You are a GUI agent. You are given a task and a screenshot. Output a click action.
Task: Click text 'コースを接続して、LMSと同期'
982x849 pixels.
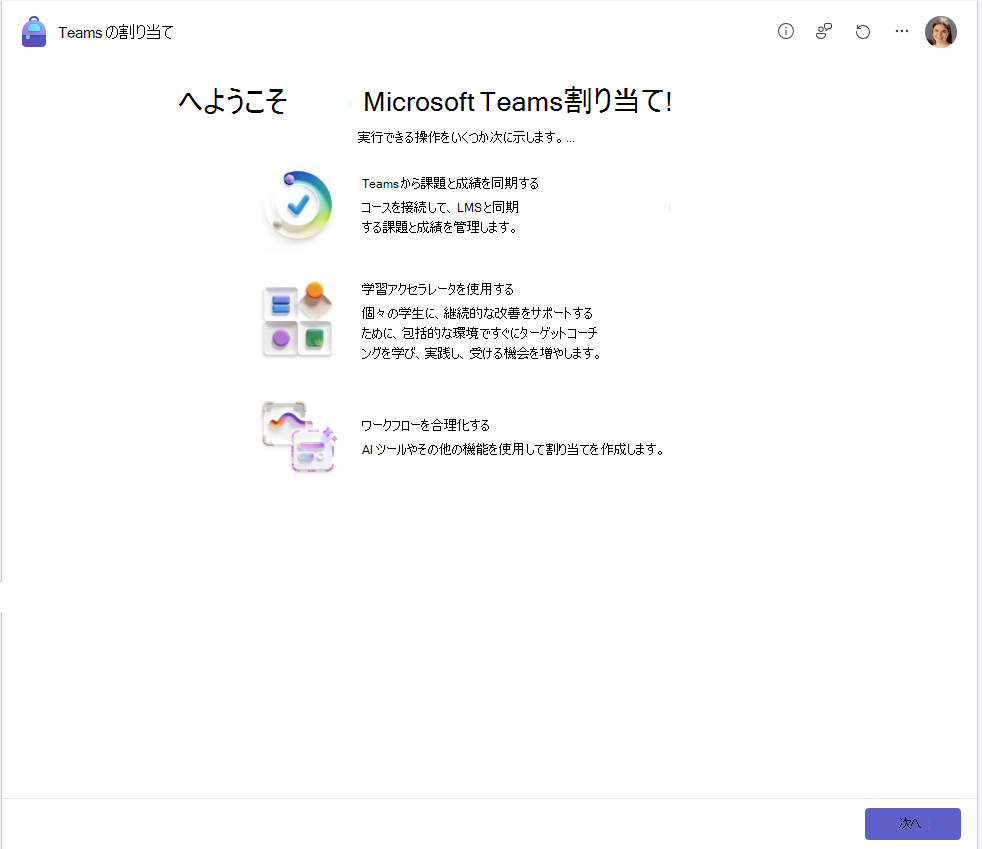coord(440,207)
